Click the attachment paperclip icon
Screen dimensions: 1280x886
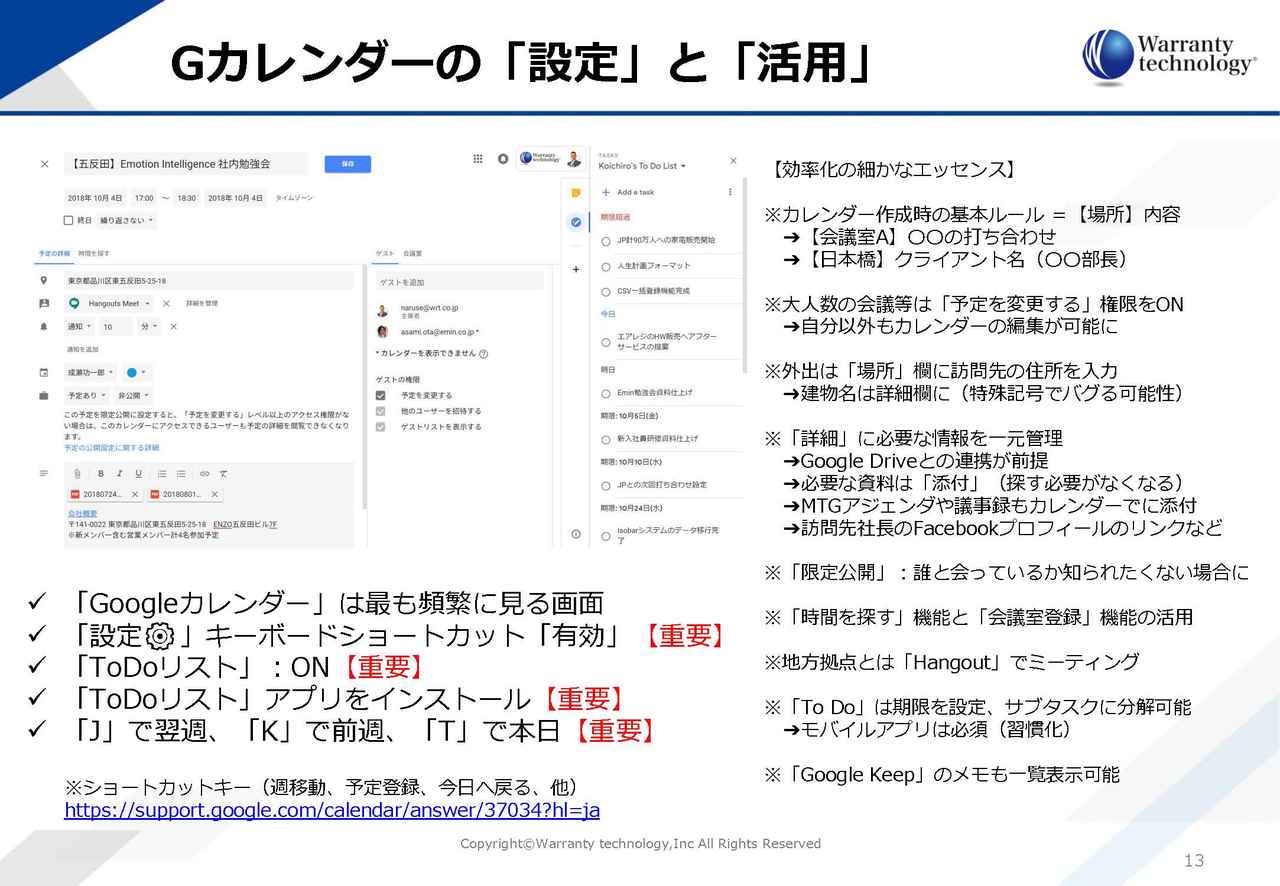pyautogui.click(x=77, y=473)
